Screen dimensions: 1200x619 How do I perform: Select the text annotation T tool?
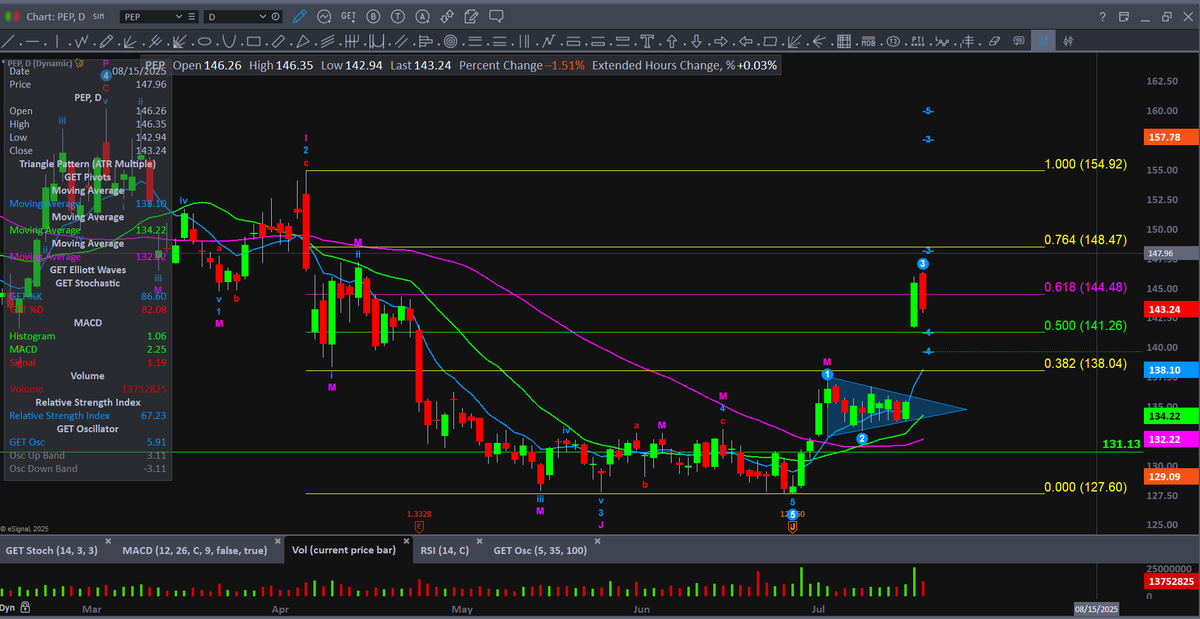[x=648, y=41]
